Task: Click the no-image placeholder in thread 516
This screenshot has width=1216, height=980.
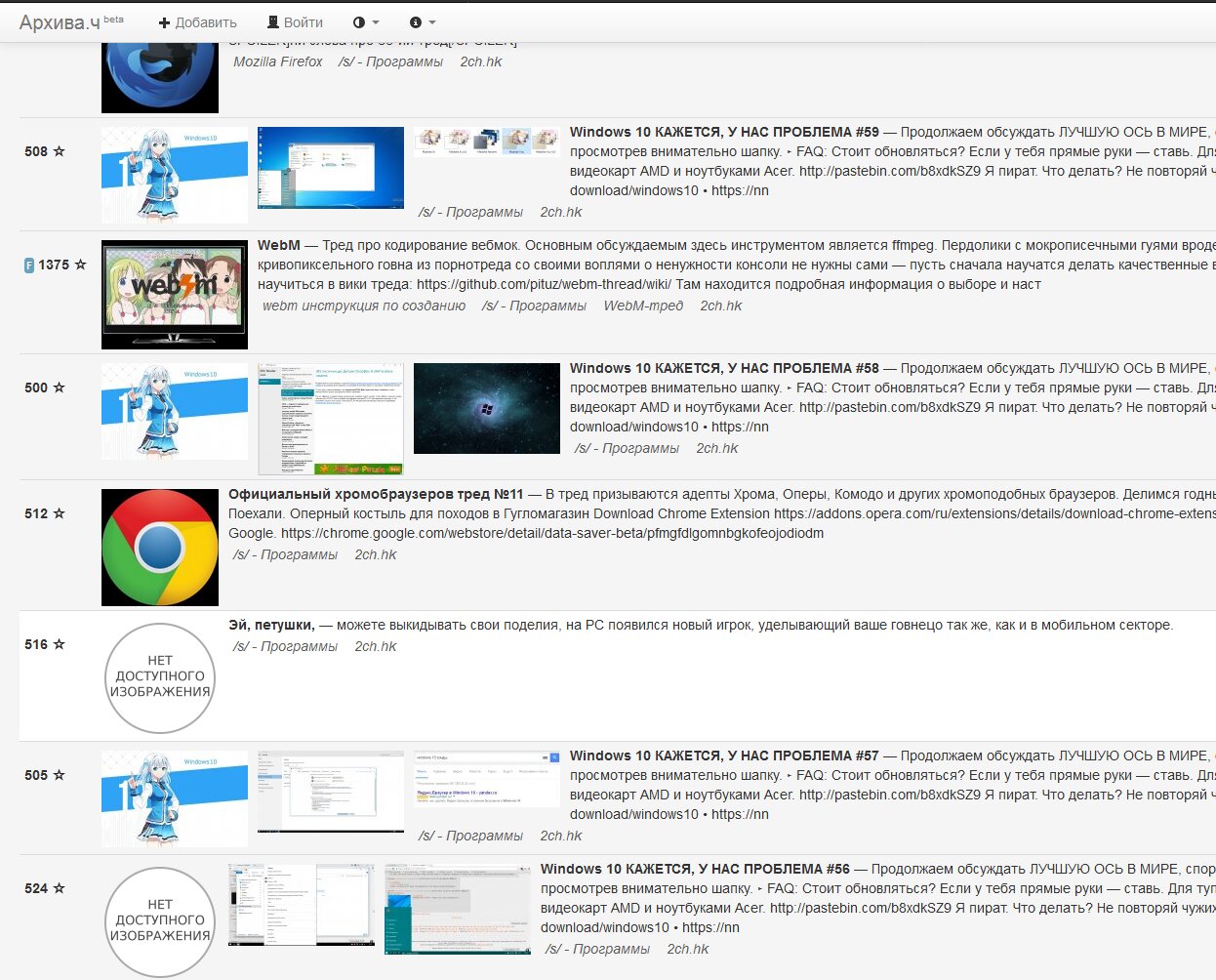Action: tap(160, 677)
